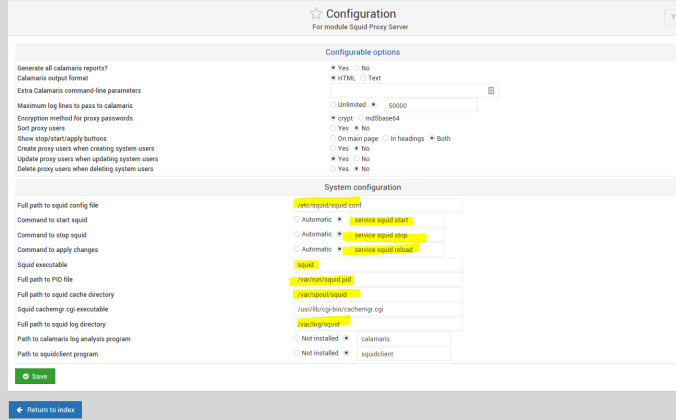This screenshot has width=676, height=420.
Task: Select No for Generate all calamaris reports
Action: click(356, 68)
